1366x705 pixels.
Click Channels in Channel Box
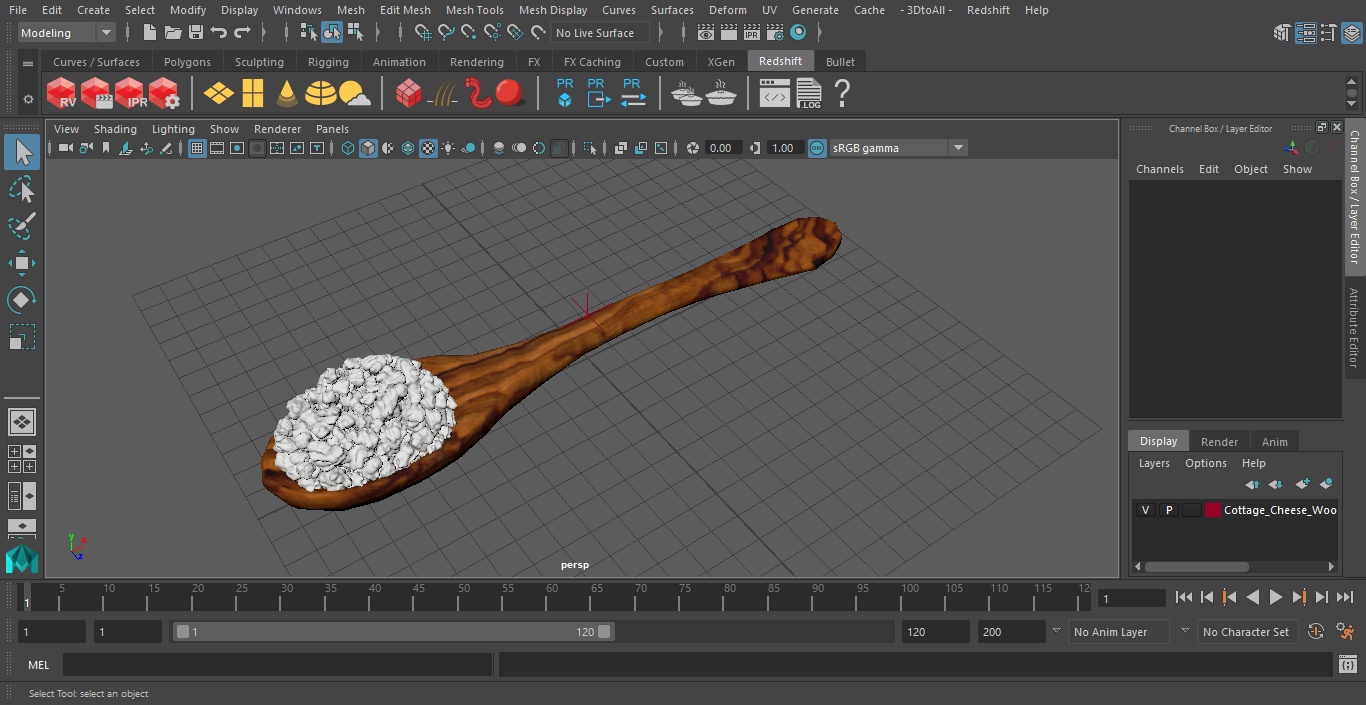pyautogui.click(x=1159, y=169)
